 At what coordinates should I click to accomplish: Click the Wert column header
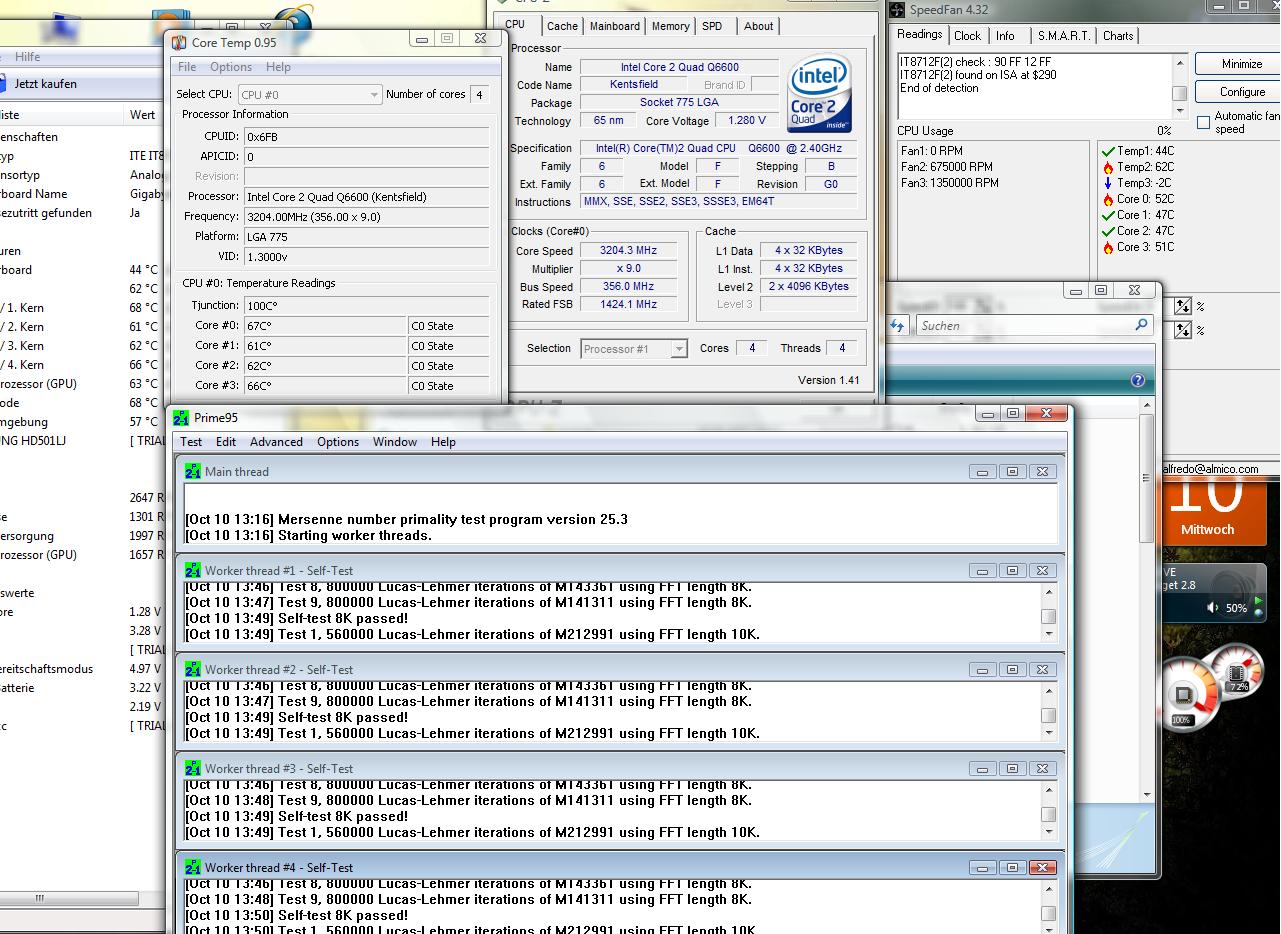tap(142, 115)
